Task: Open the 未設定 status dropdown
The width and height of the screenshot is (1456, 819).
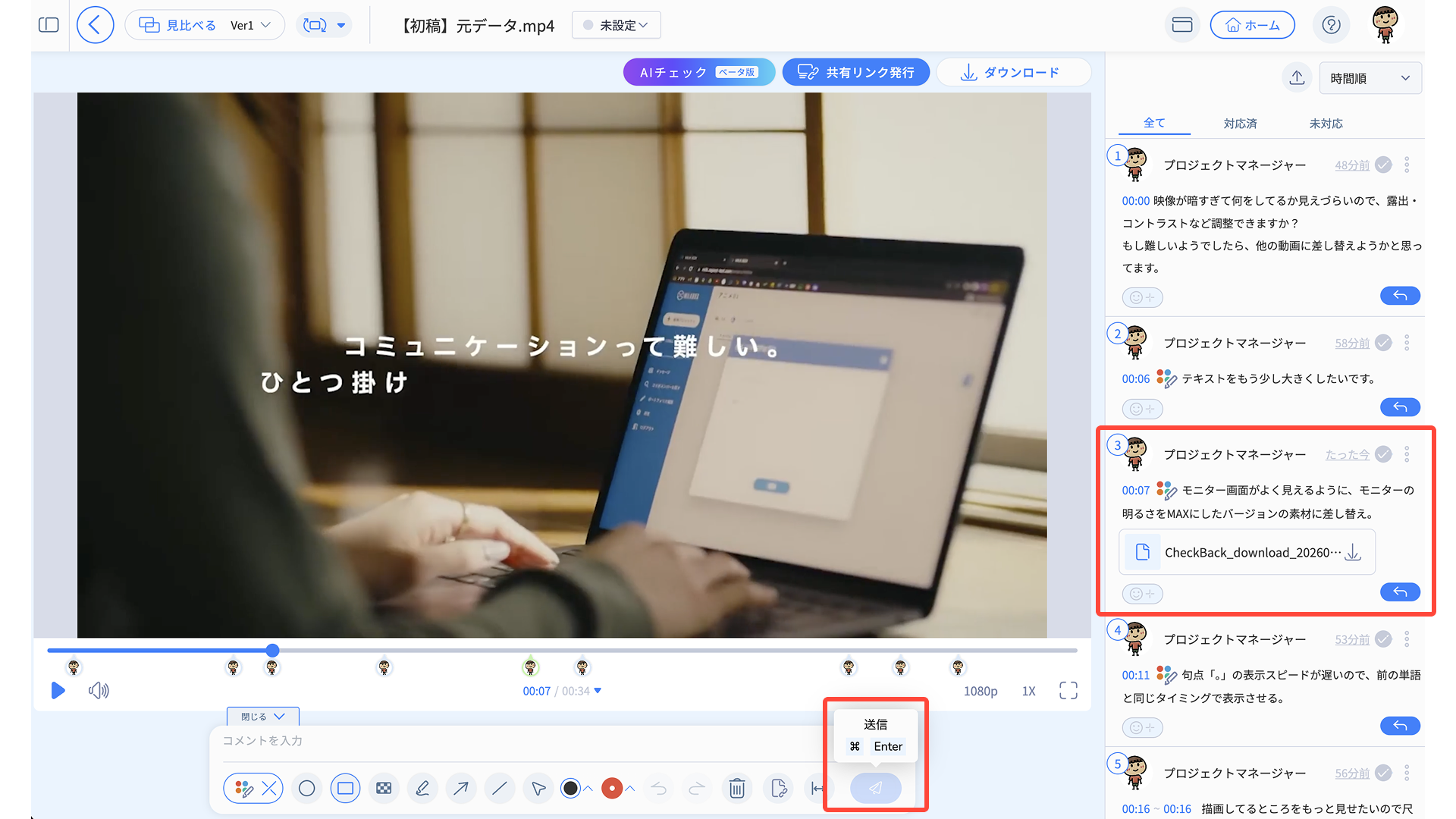Action: (x=617, y=25)
